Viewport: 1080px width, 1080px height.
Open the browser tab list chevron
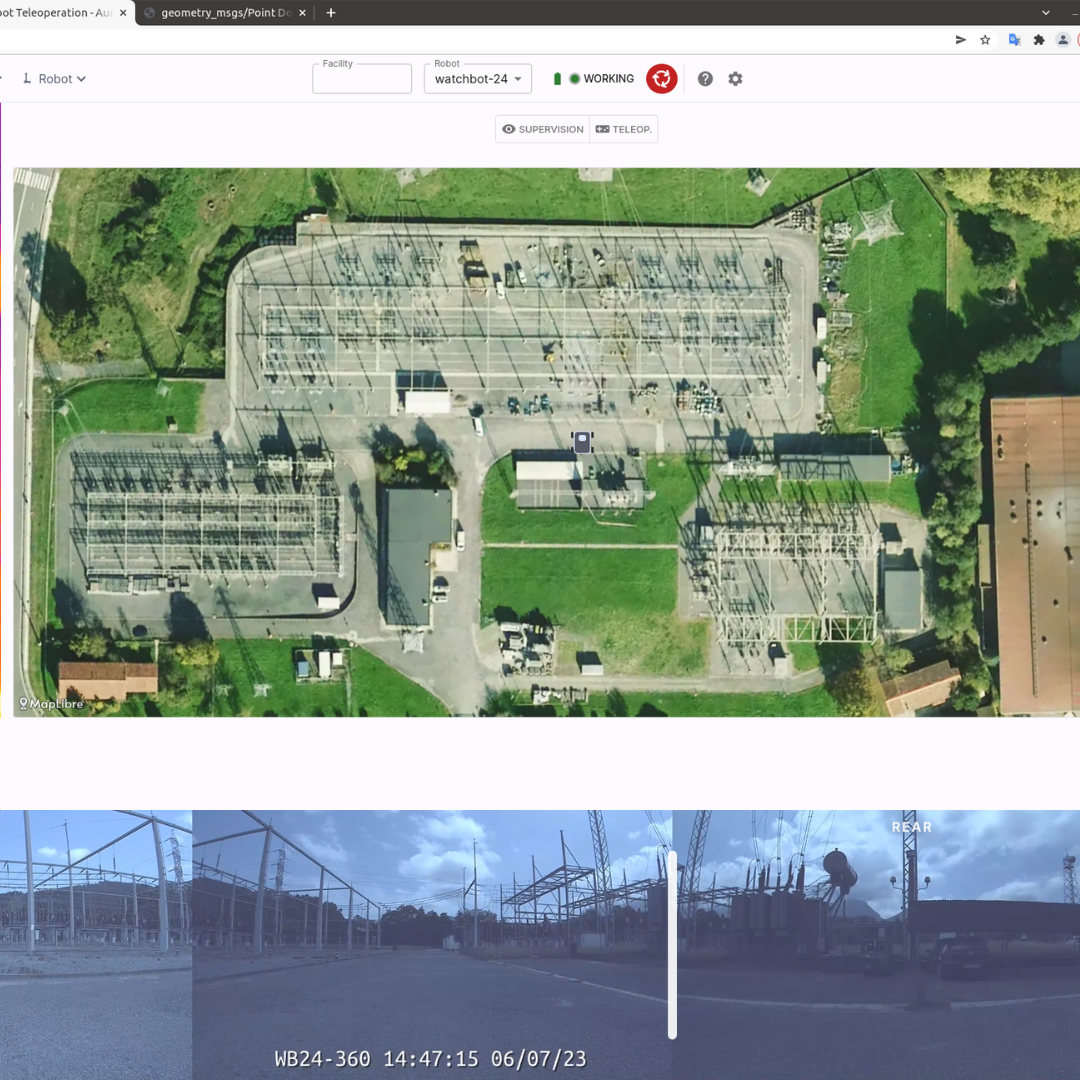coord(1046,13)
